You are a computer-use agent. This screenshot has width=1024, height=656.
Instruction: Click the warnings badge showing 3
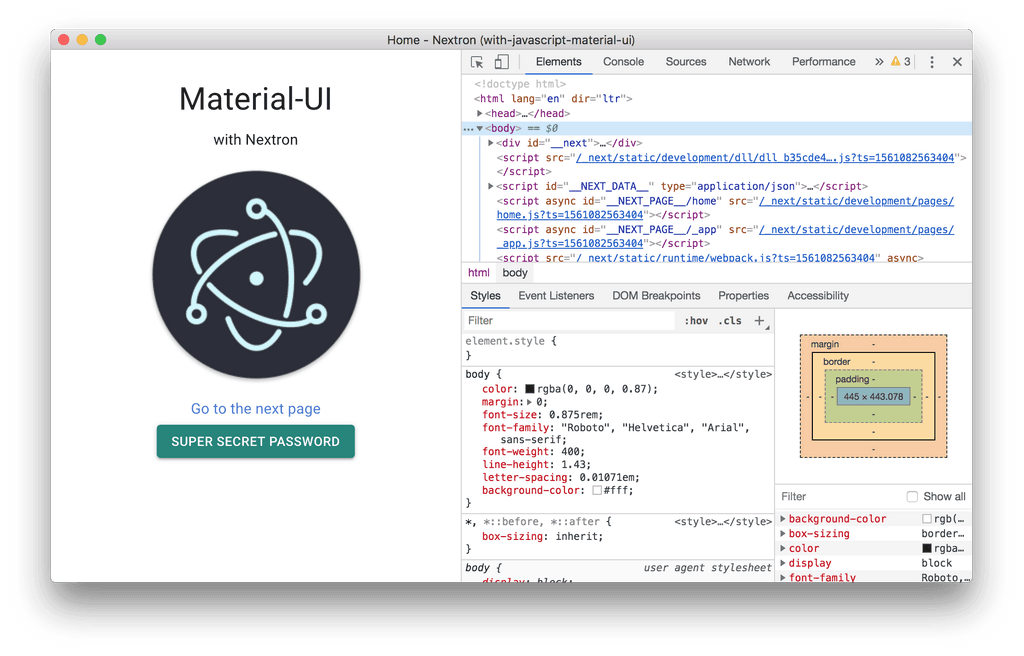click(898, 61)
